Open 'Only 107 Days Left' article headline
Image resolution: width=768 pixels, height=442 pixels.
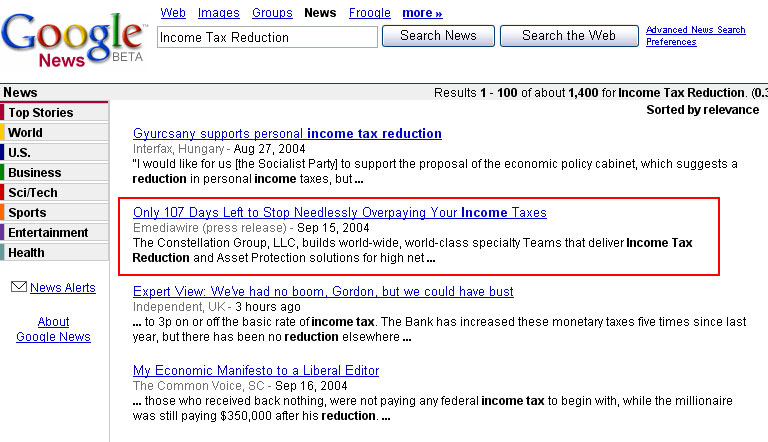340,212
